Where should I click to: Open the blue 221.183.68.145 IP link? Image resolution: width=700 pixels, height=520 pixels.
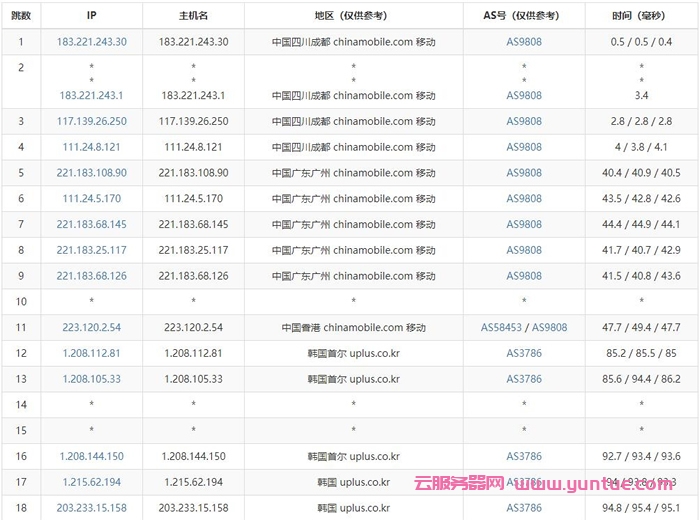coord(91,224)
